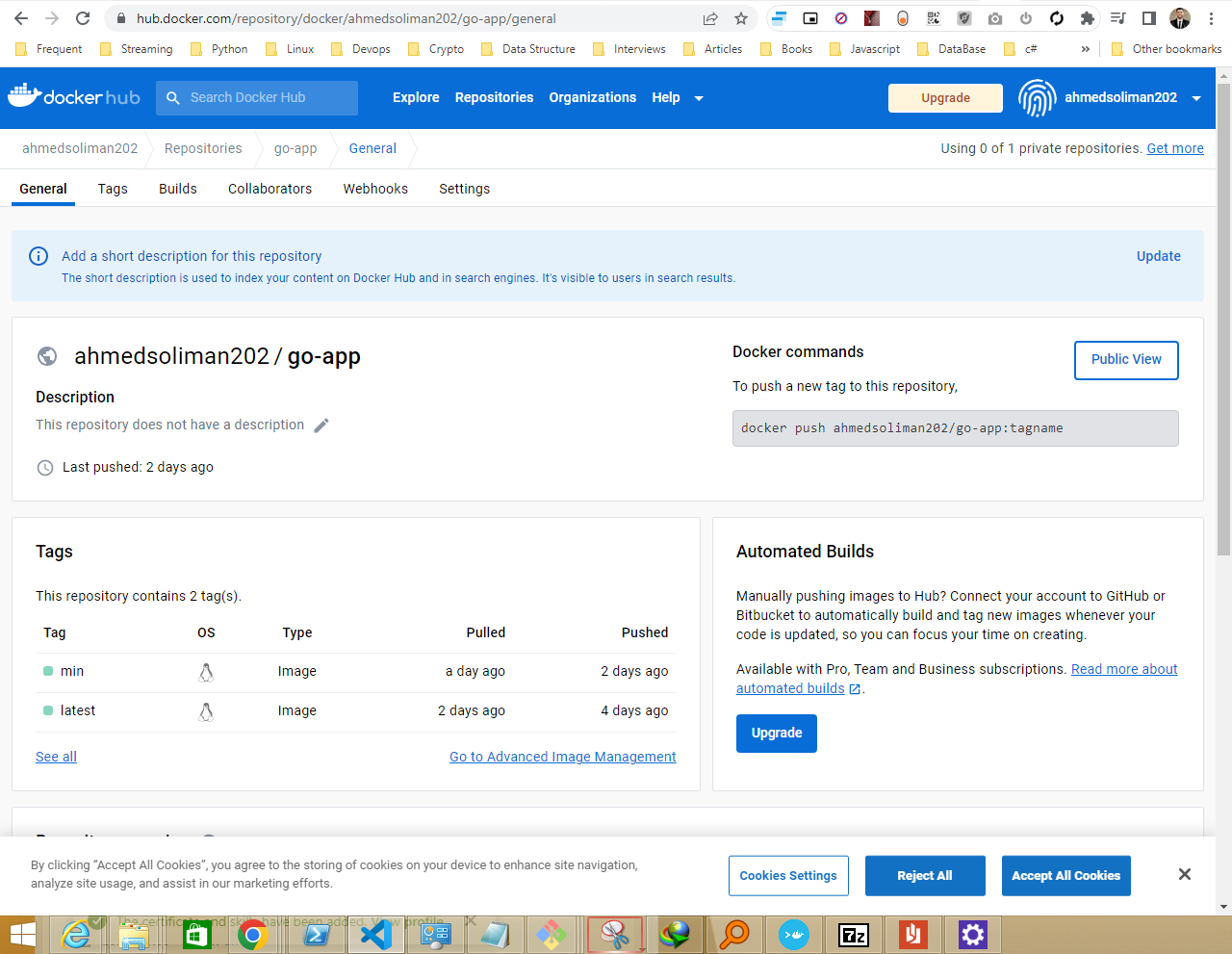Switch to the Settings tab
Viewport: 1232px width, 954px height.
[465, 189]
